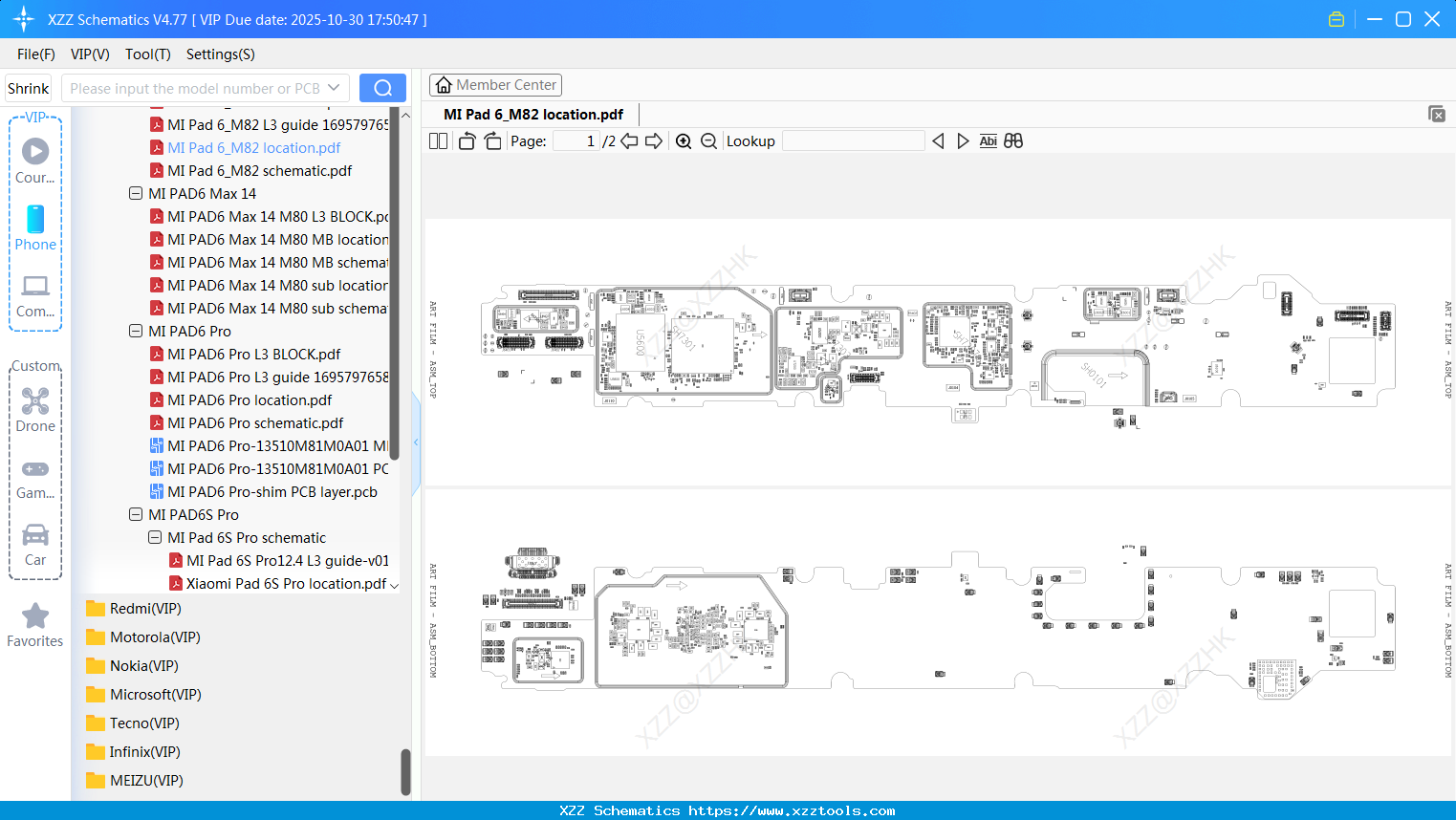Viewport: 1456px width, 820px height.
Task: Open Xiaomi Pad 6S Pro location.pdf
Action: (x=287, y=584)
